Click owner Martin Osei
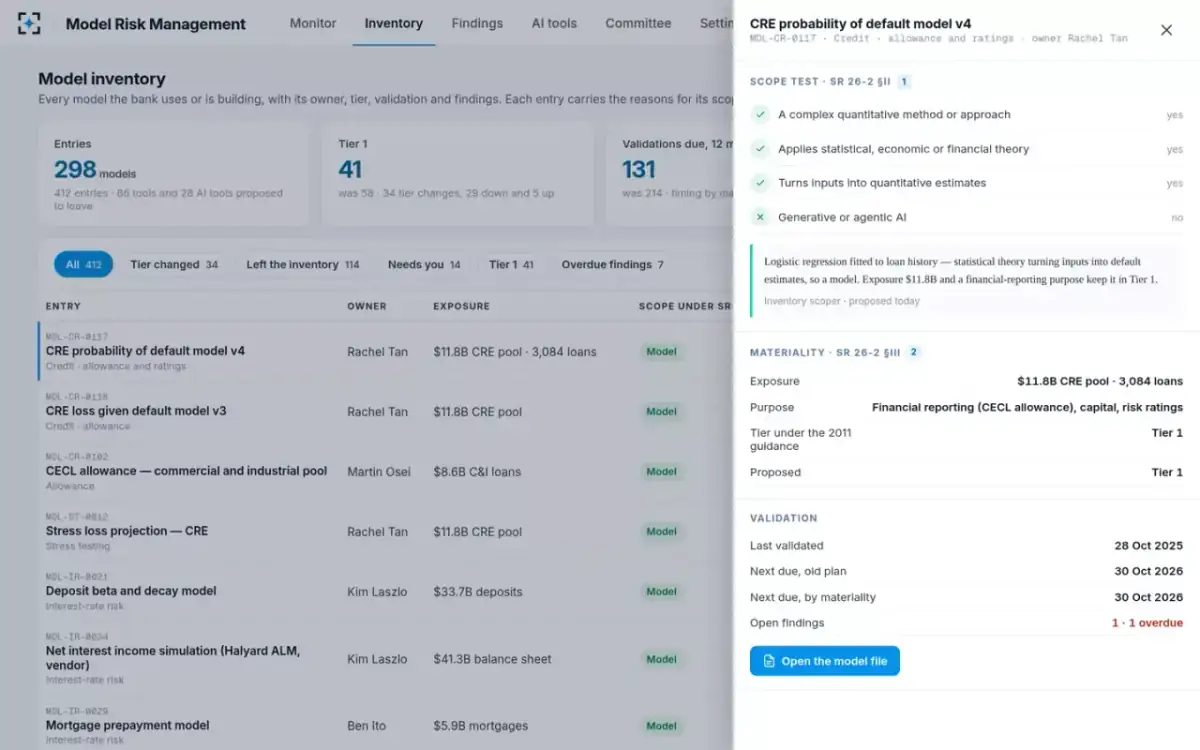The height and width of the screenshot is (750, 1200). coord(379,472)
